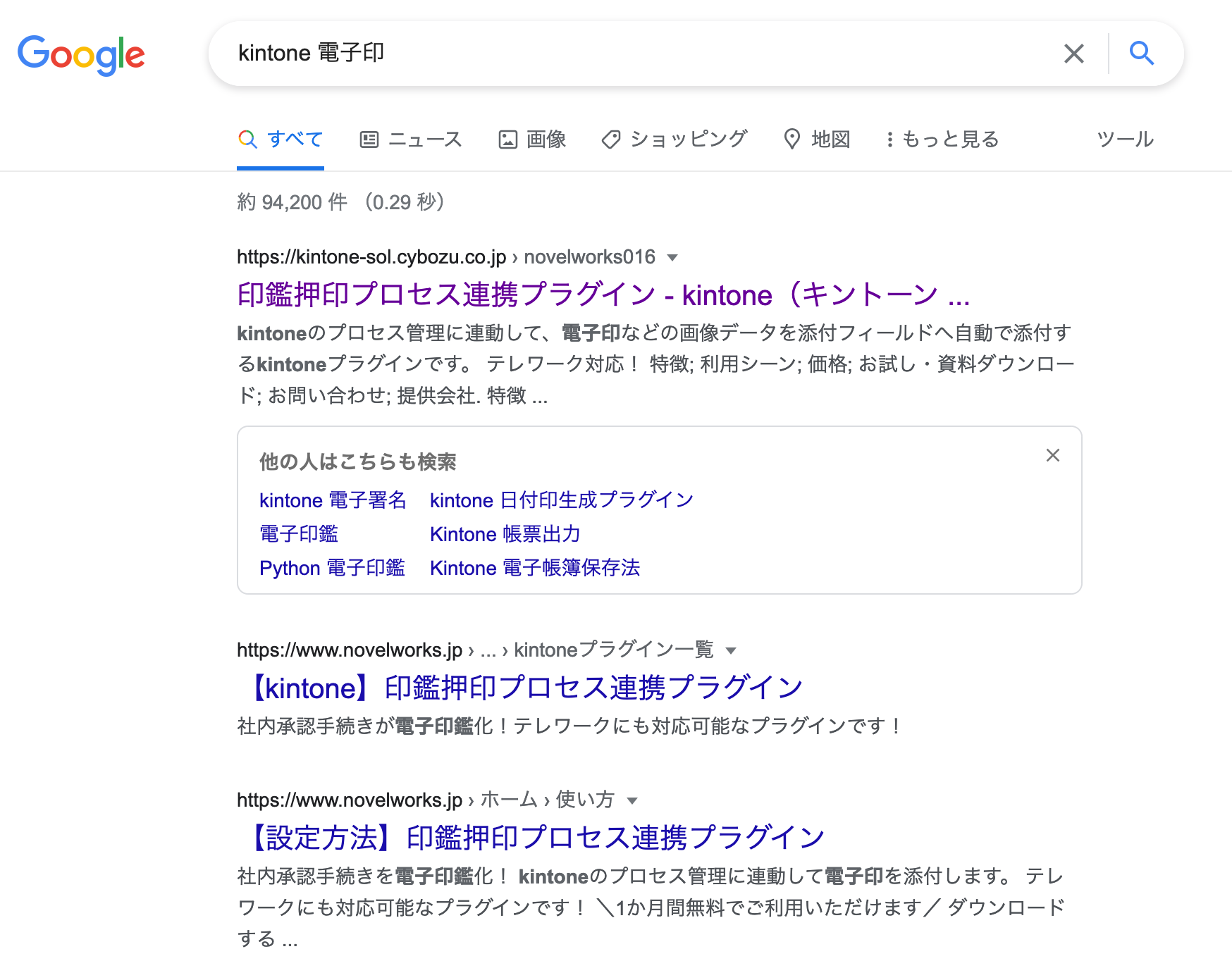The width and height of the screenshot is (1232, 961).
Task: Open 印鑑押印プロセス連携プラグイン - kintone result
Action: (603, 294)
